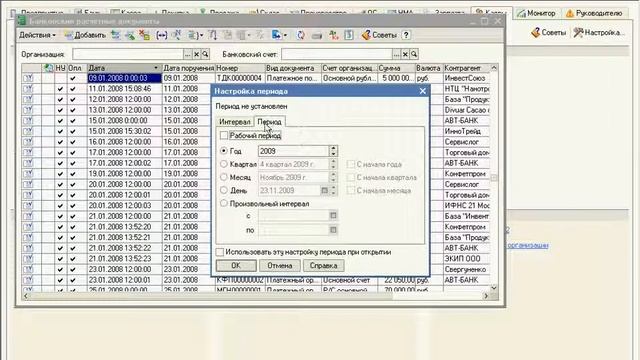Click the Год 2009 spinner arrows

point(333,151)
